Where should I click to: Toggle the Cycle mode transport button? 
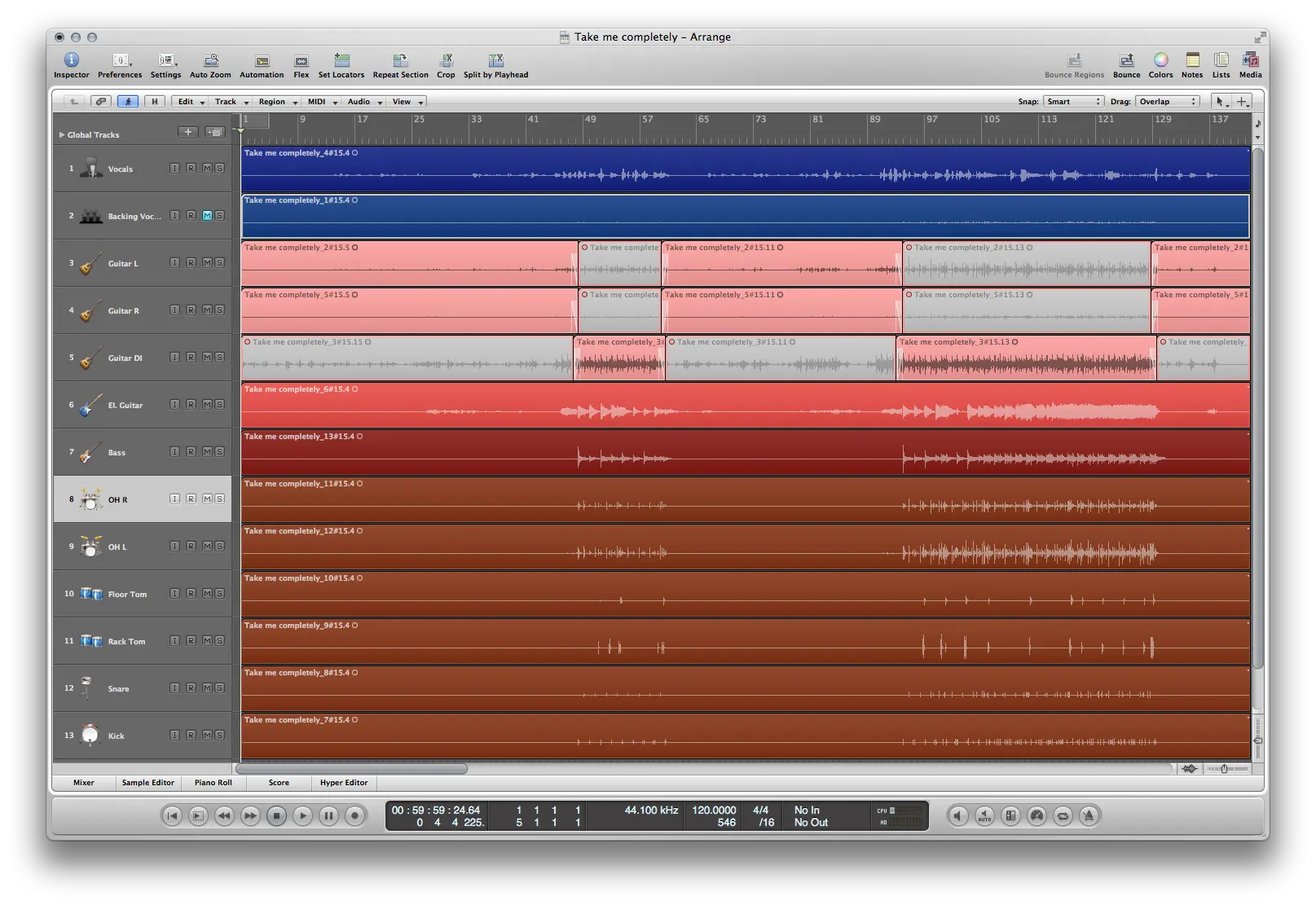1063,815
